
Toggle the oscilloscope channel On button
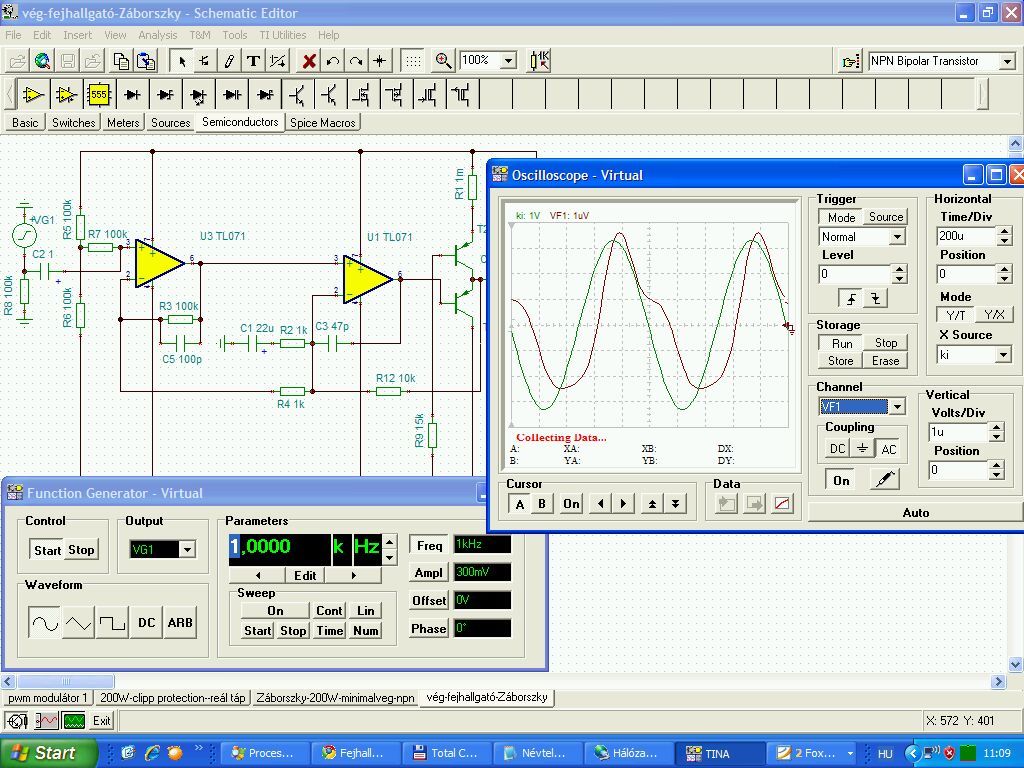coord(841,481)
